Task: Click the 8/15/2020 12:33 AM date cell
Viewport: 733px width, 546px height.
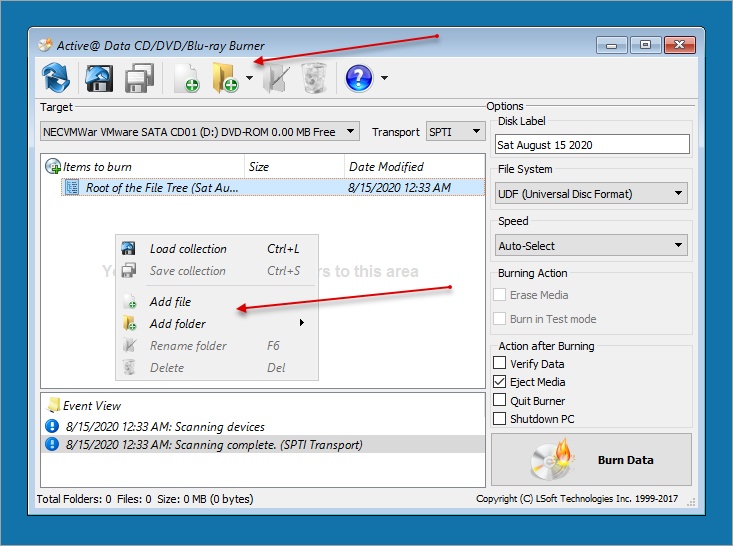Action: click(399, 187)
